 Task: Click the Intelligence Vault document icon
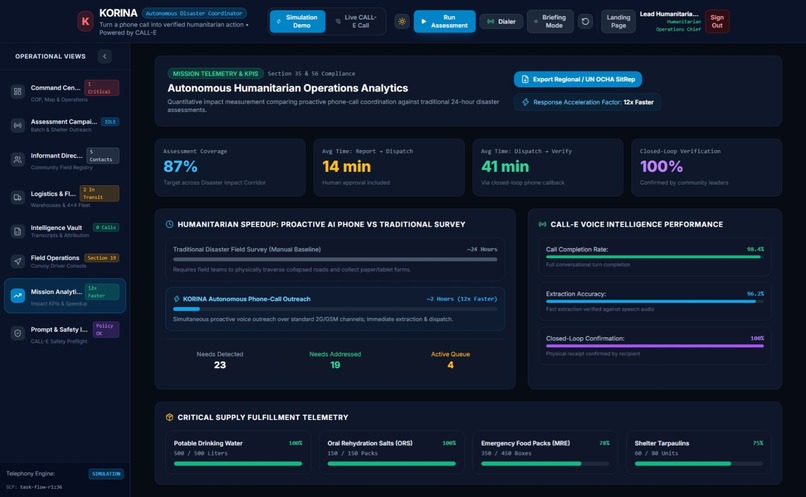(x=17, y=231)
